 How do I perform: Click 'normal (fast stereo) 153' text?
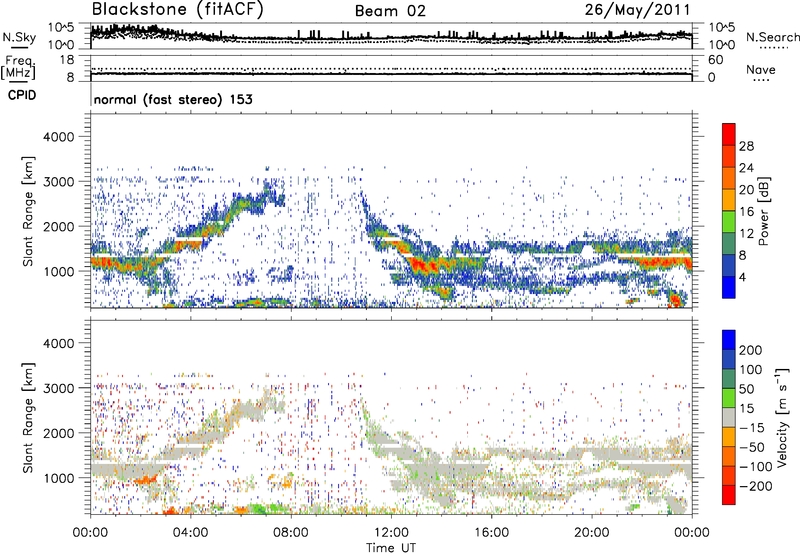(173, 99)
